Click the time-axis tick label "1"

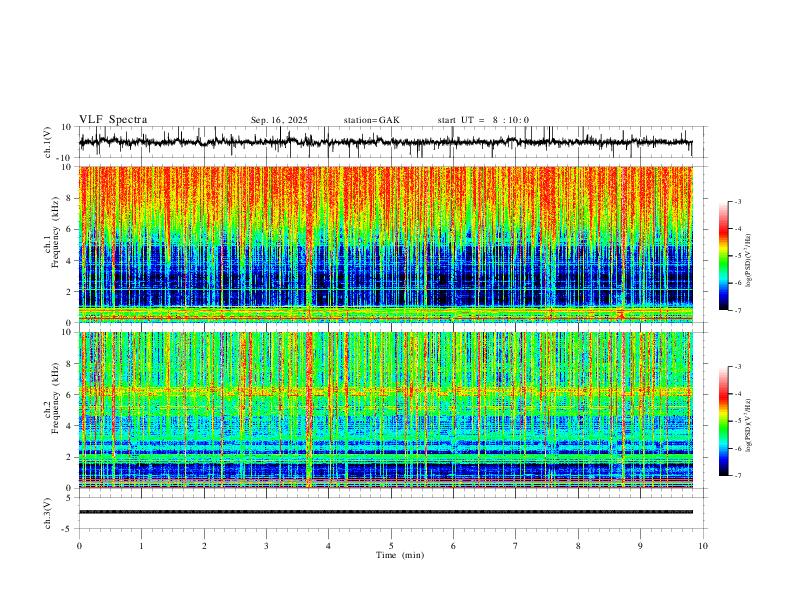pos(141,546)
